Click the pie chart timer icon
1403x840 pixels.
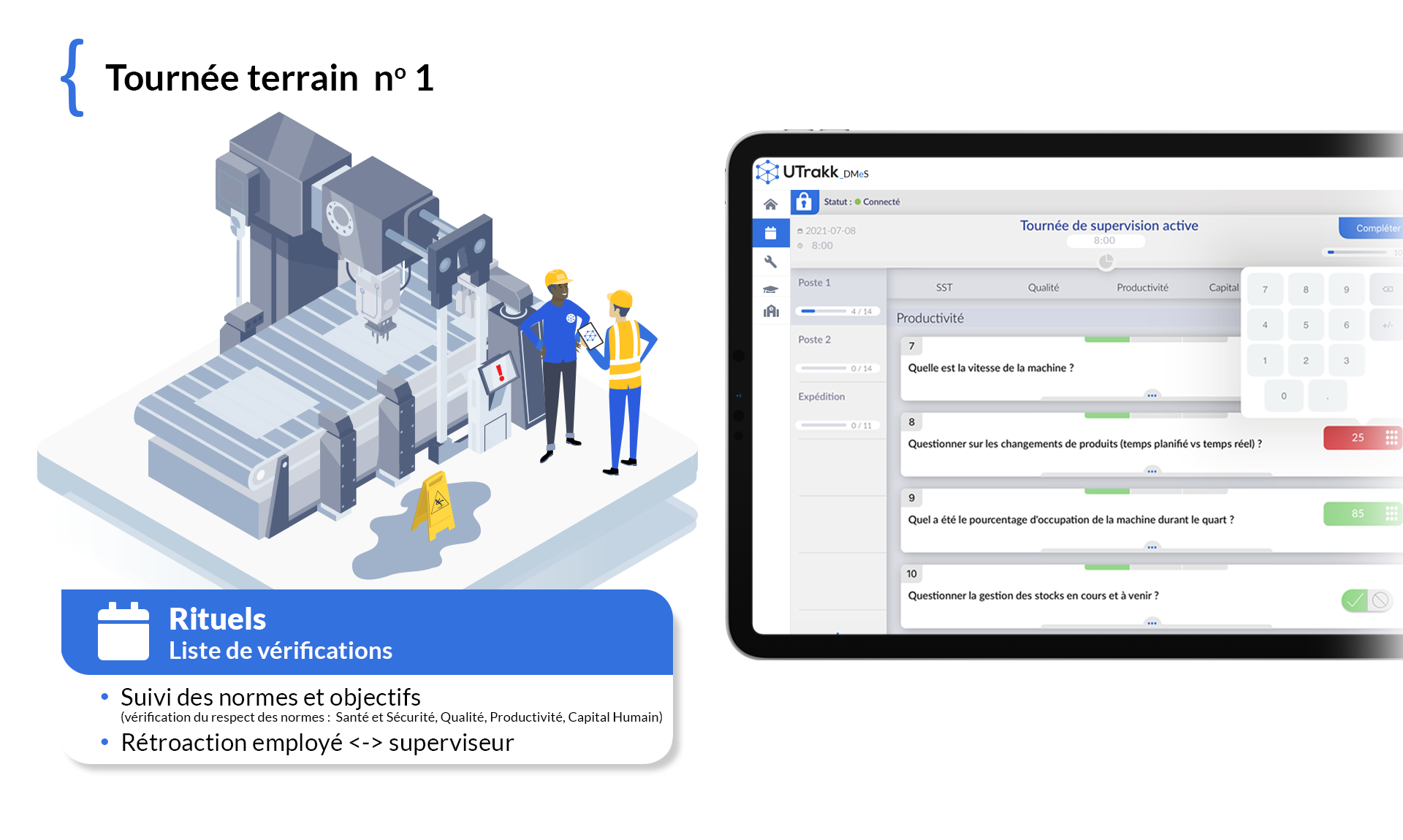click(1106, 261)
